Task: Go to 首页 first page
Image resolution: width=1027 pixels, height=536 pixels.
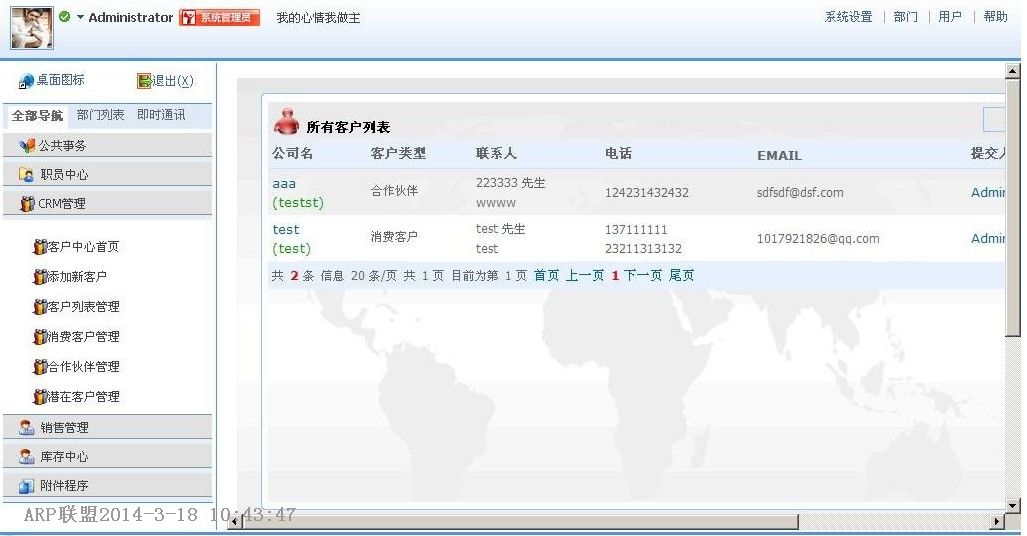Action: point(546,276)
